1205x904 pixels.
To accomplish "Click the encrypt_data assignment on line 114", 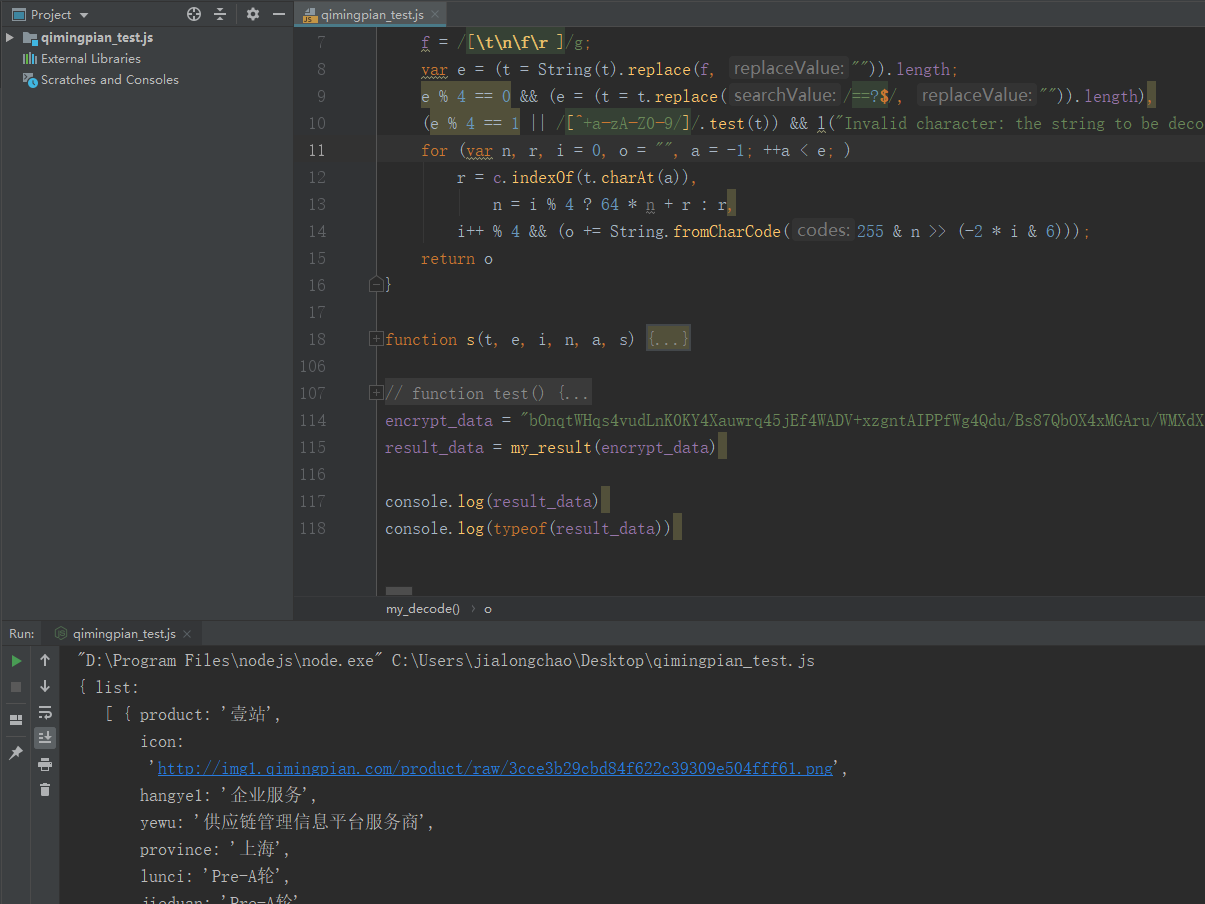I will coord(795,420).
